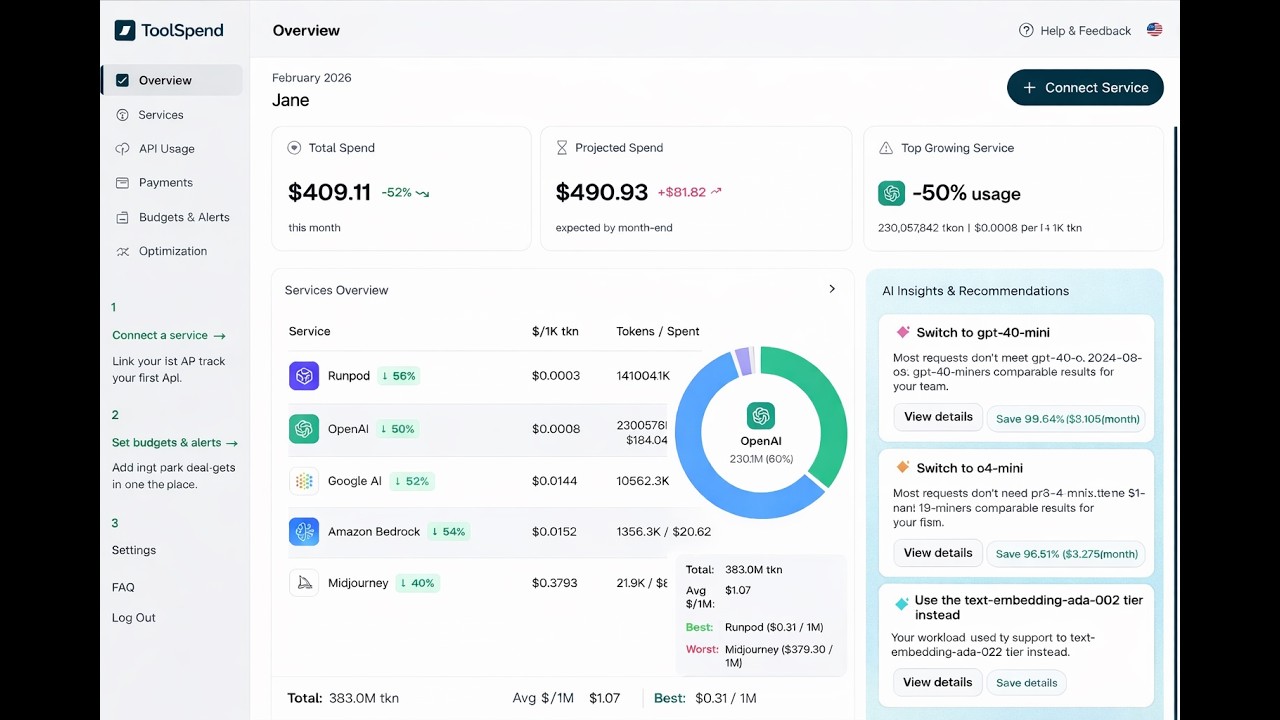Screen dimensions: 1280x720
Task: Click Amazon Bedrock $0.0152 price cell
Action: point(554,531)
